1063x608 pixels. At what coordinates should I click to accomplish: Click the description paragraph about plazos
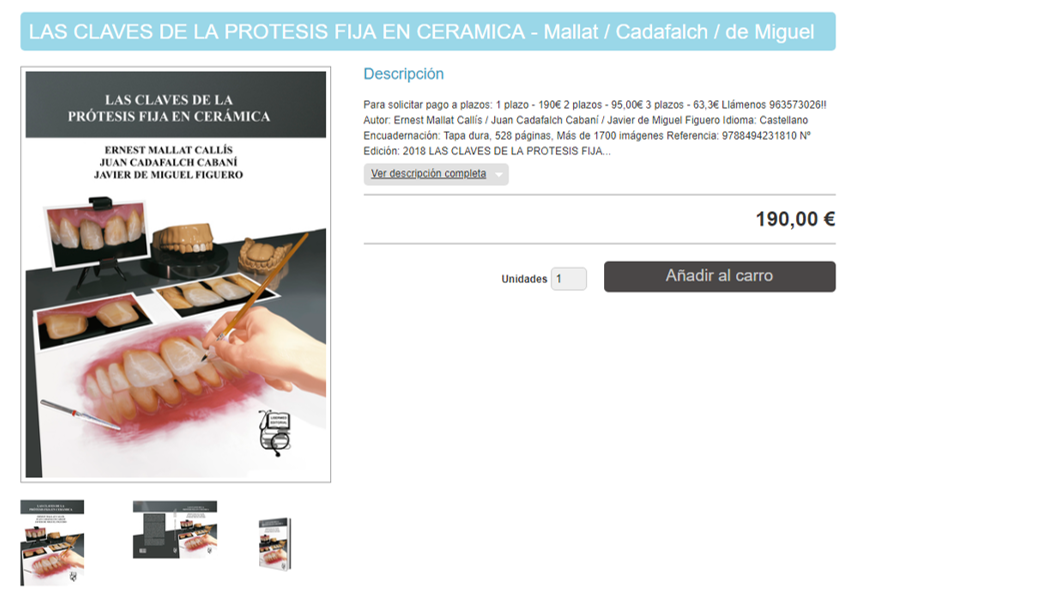click(x=595, y=127)
